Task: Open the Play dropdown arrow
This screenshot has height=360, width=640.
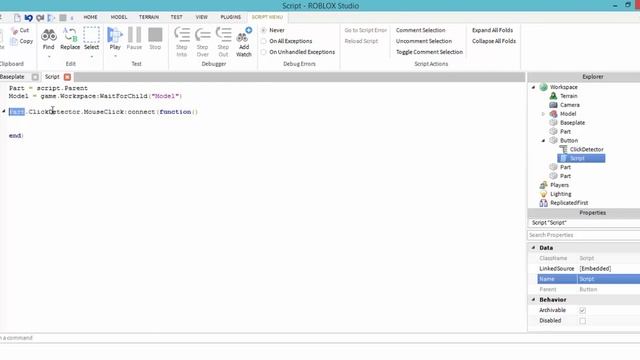Action: [115, 57]
